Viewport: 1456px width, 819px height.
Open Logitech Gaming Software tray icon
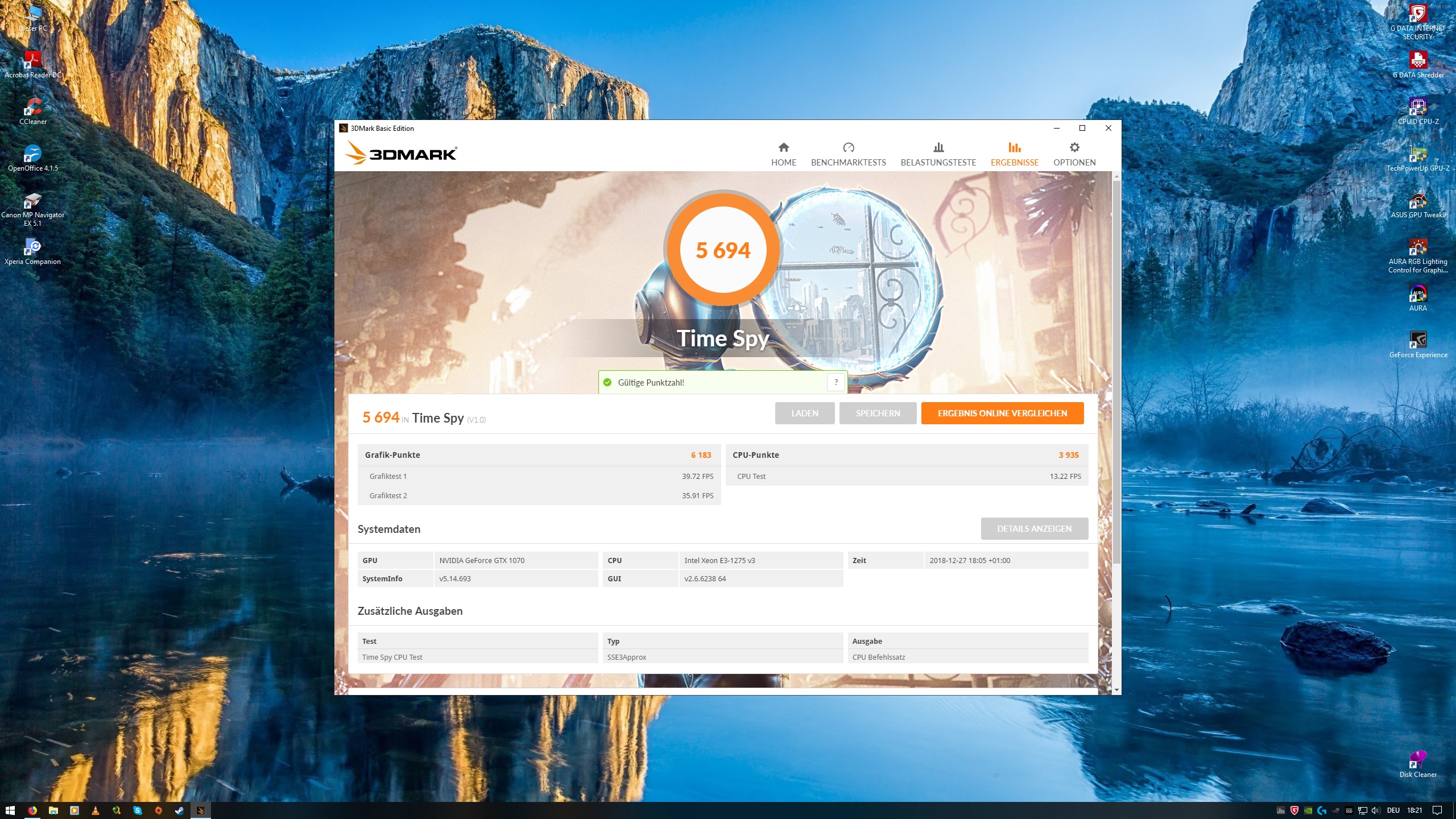point(1322,810)
